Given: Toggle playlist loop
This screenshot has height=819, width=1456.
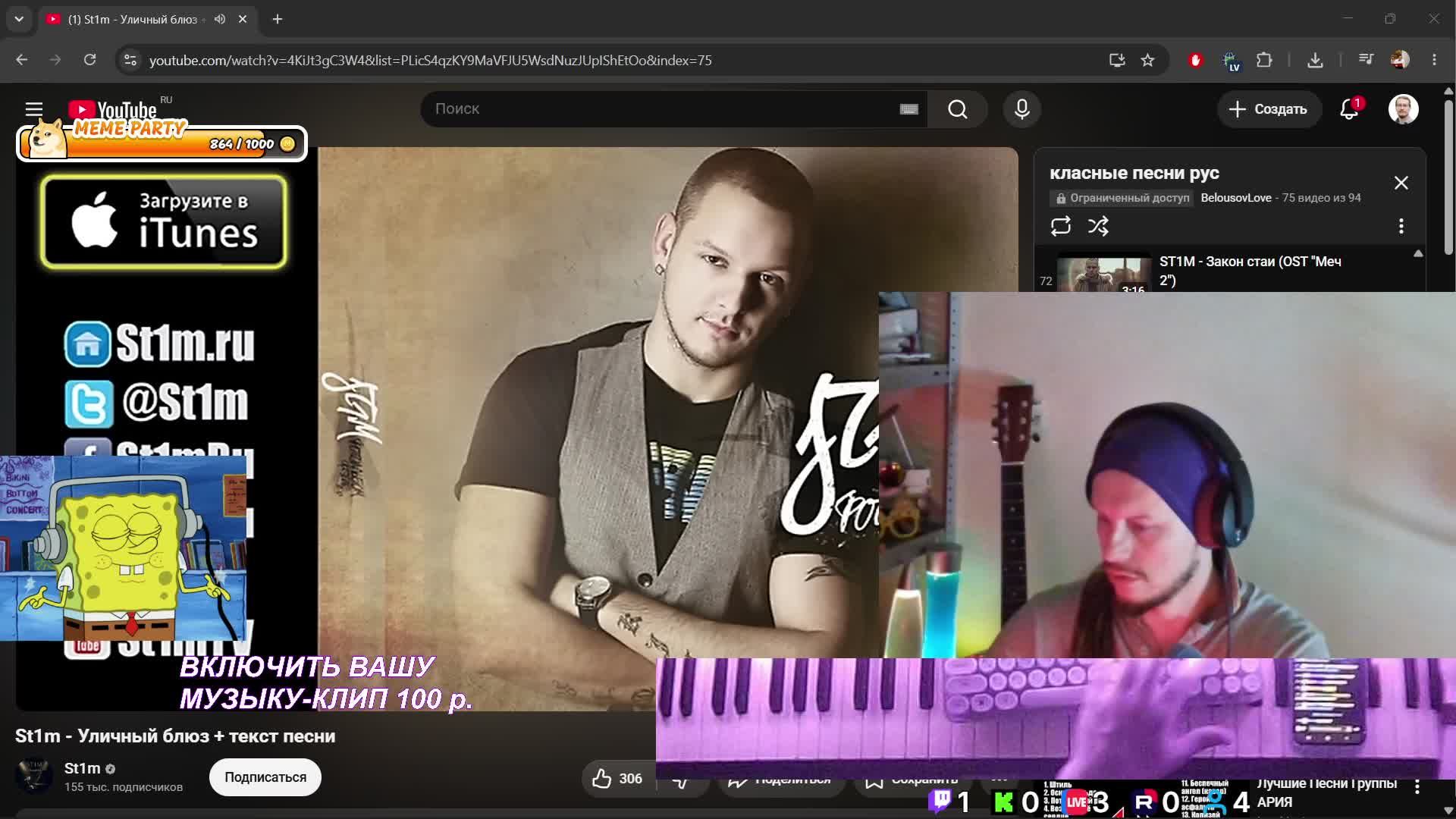Looking at the screenshot, I should click(x=1060, y=226).
